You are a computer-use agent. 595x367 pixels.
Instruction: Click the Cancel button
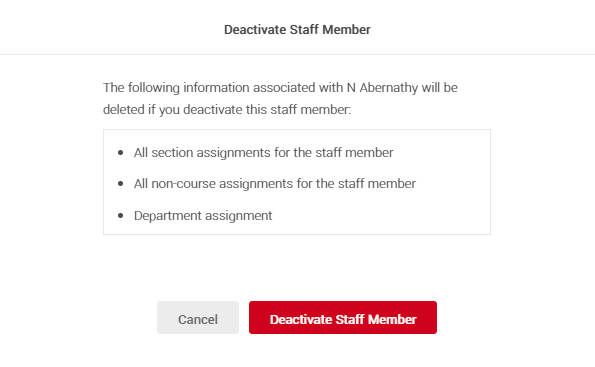(198, 318)
